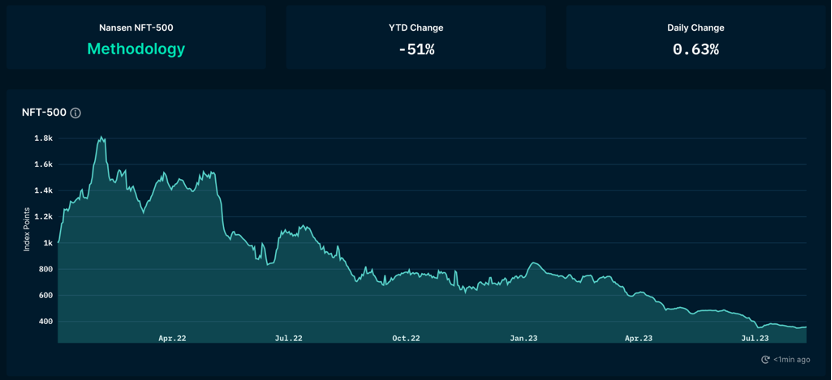Click the 1k y-axis label
832x380 pixels.
point(48,243)
